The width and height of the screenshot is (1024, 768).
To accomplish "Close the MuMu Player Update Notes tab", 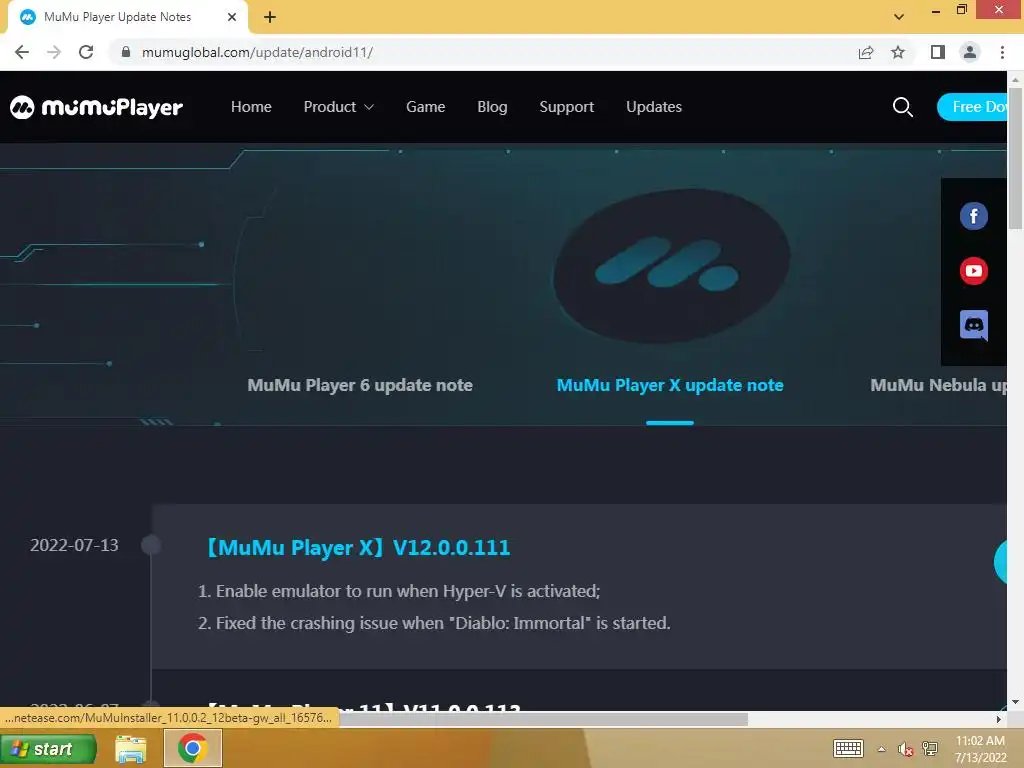I will pyautogui.click(x=232, y=17).
